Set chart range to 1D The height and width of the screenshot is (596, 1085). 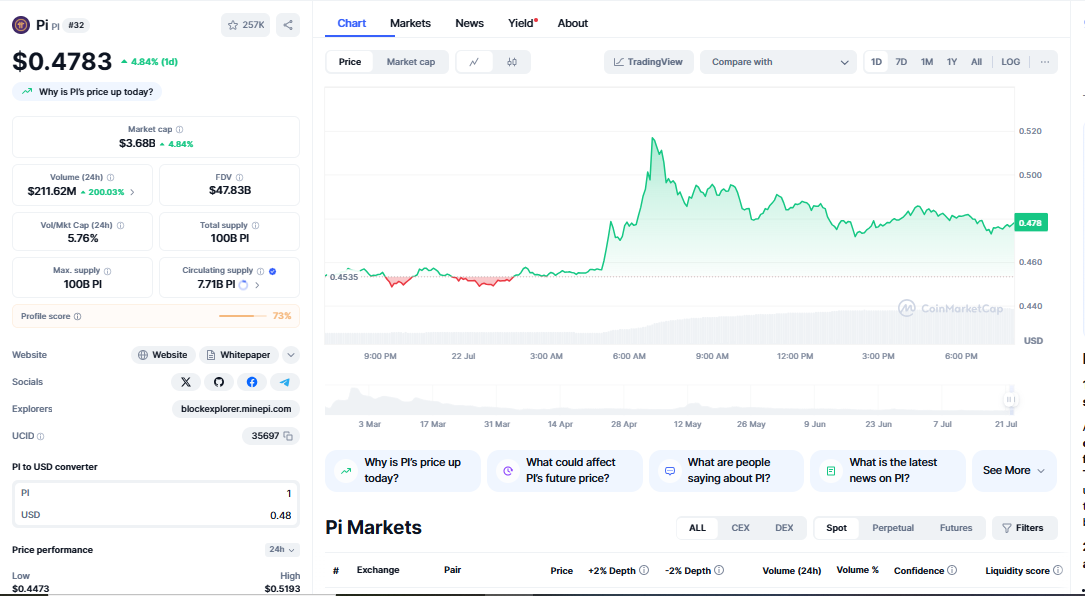pyautogui.click(x=876, y=62)
